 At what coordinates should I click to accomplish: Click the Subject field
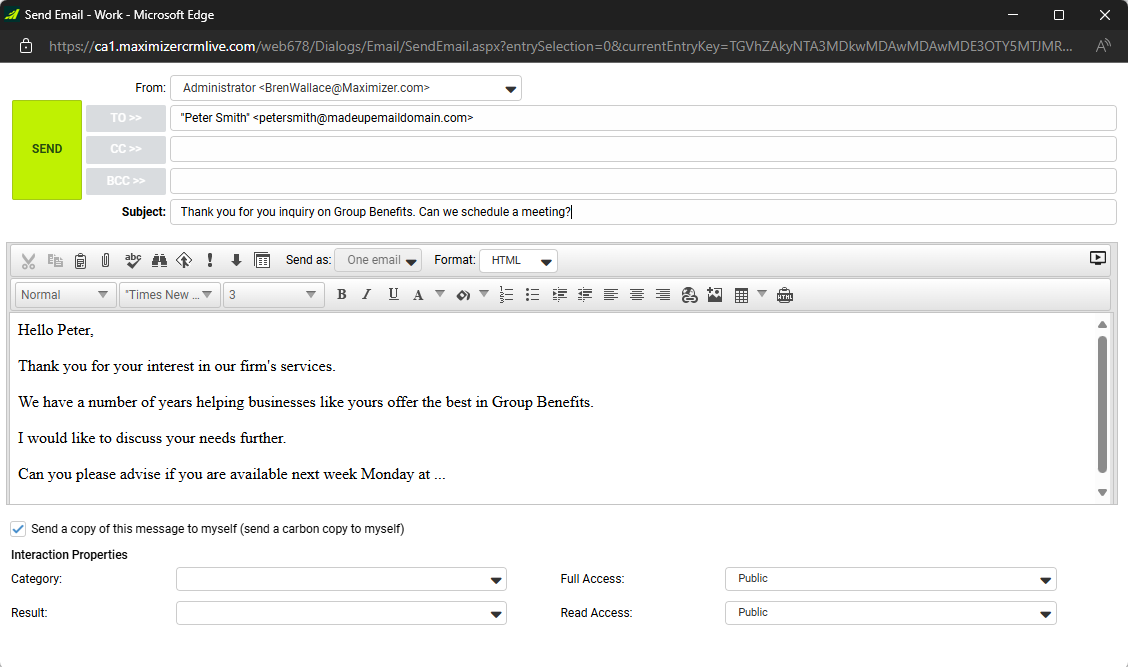643,212
